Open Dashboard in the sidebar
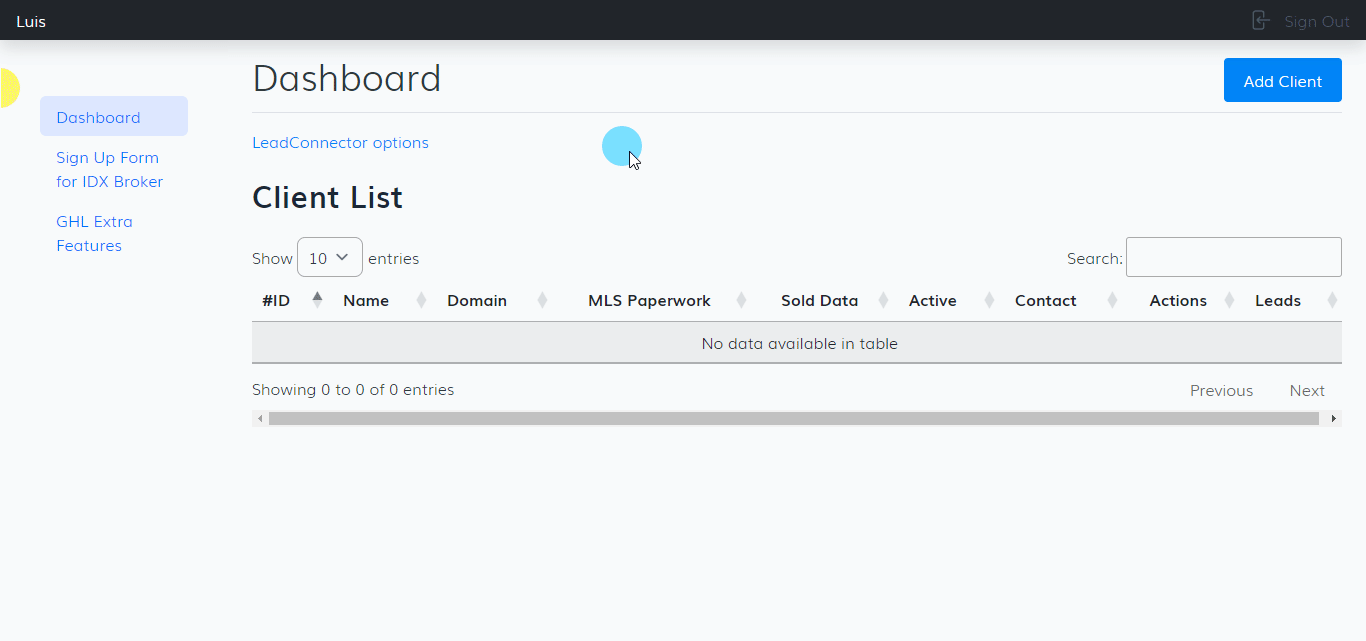Screen dimensions: 1366x641 click(x=98, y=117)
